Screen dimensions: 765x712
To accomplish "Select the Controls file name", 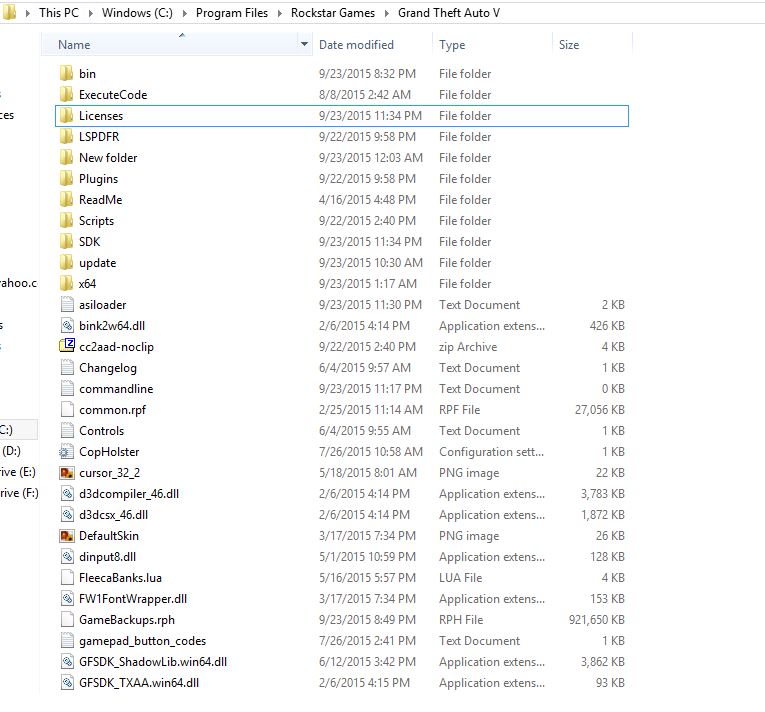I will coord(101,430).
